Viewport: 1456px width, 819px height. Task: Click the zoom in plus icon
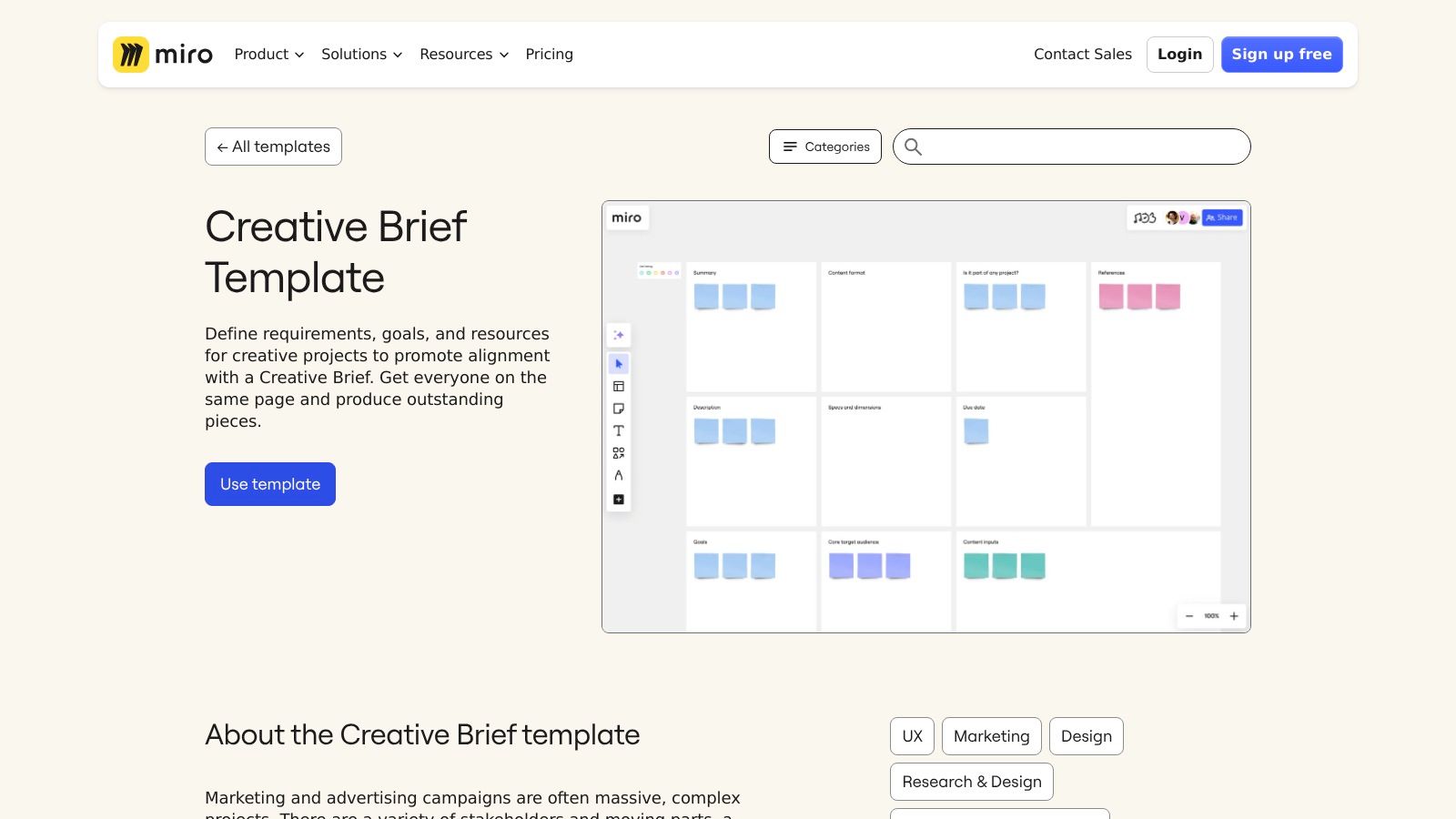[1234, 616]
